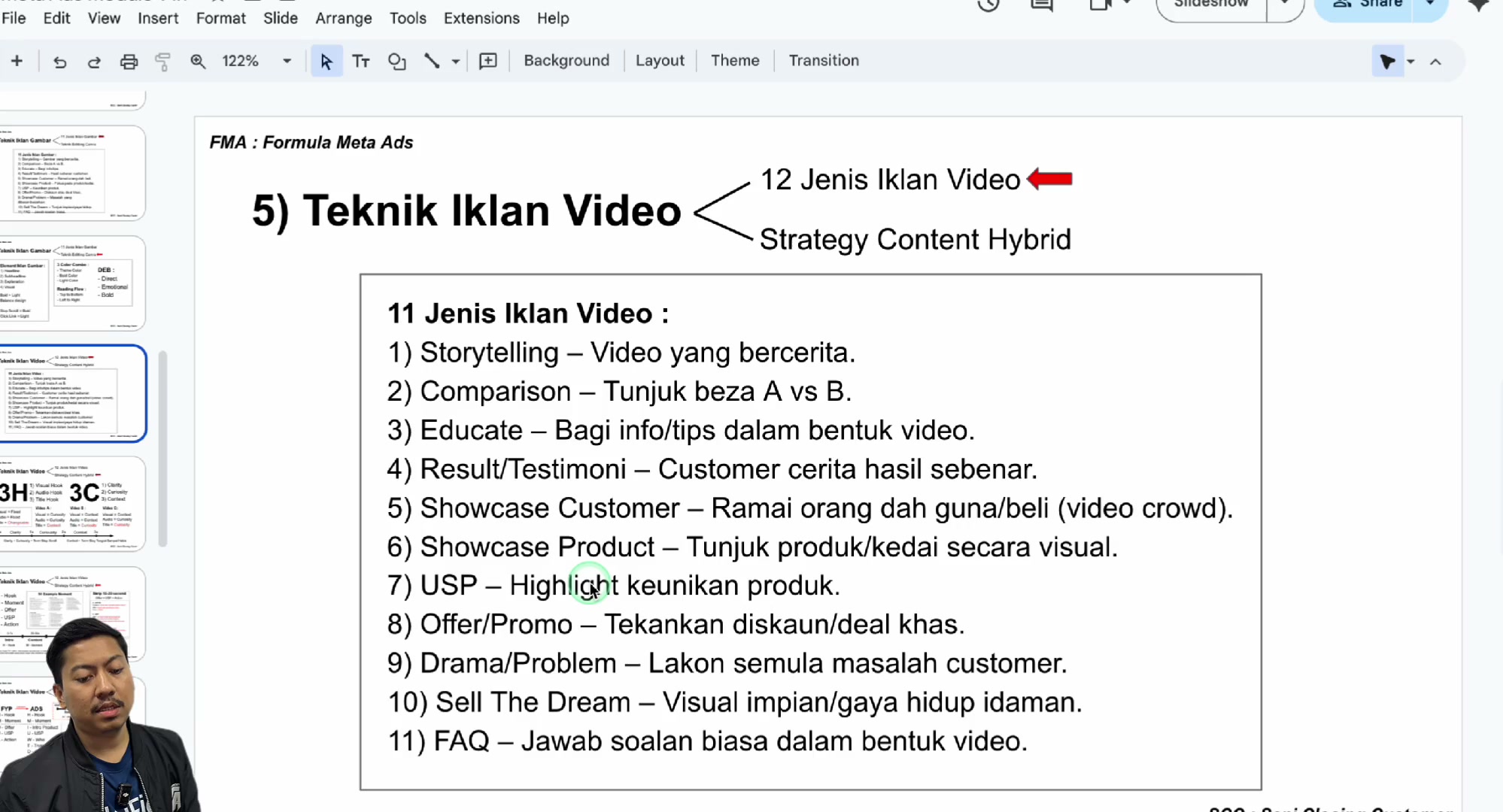Open the shape tool

coord(396,62)
